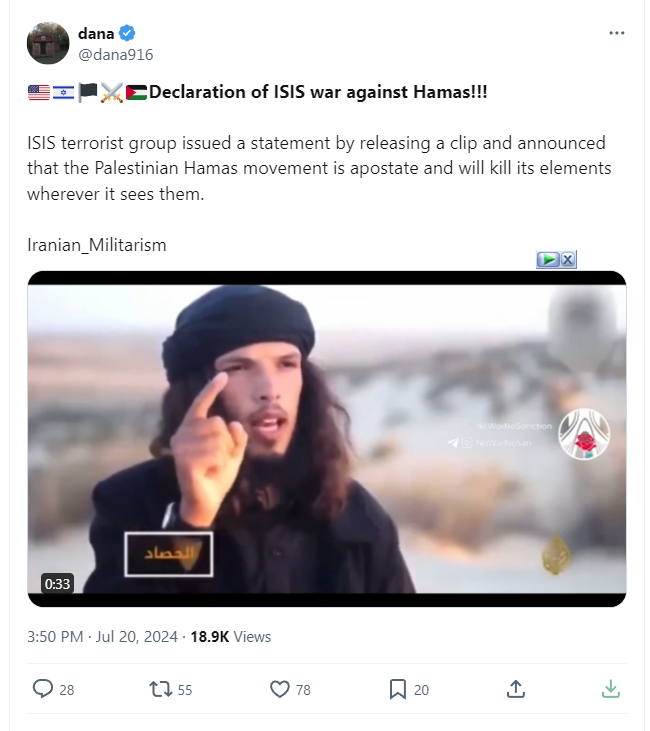Click the rose channel logo watermark in video
This screenshot has height=731, width=650.
pyautogui.click(x=584, y=434)
